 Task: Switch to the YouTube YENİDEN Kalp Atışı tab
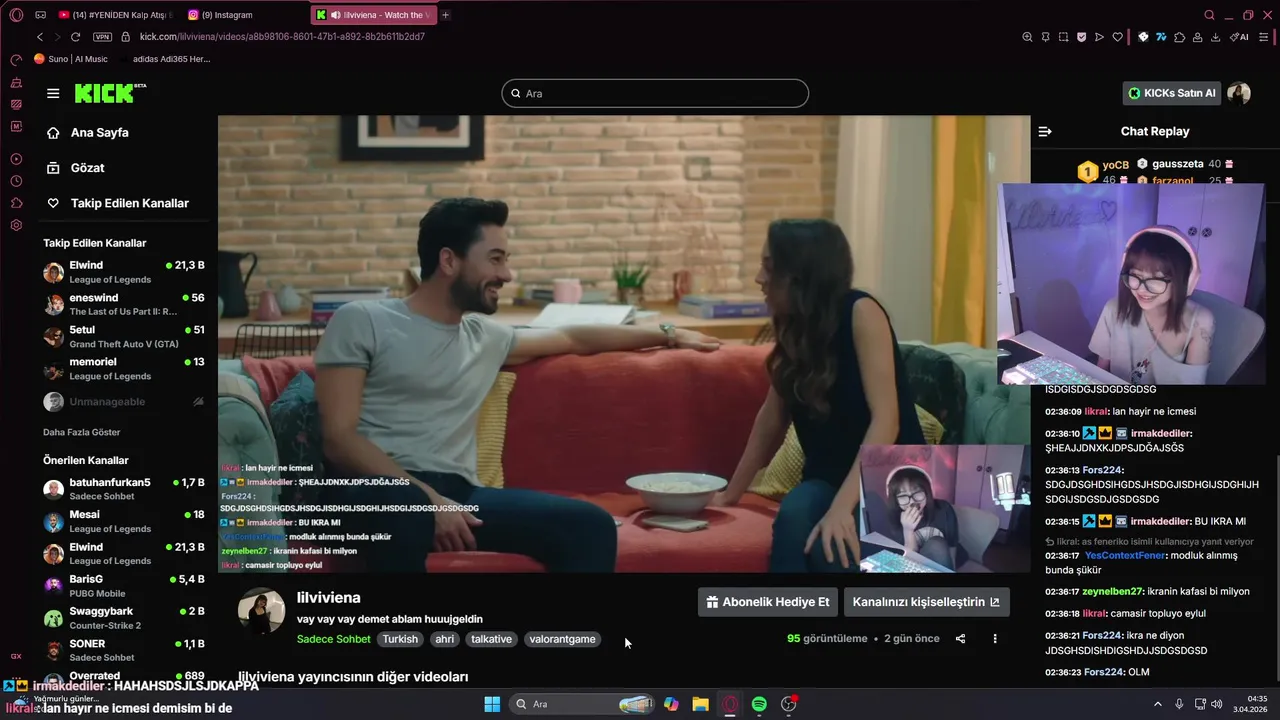tap(115, 15)
